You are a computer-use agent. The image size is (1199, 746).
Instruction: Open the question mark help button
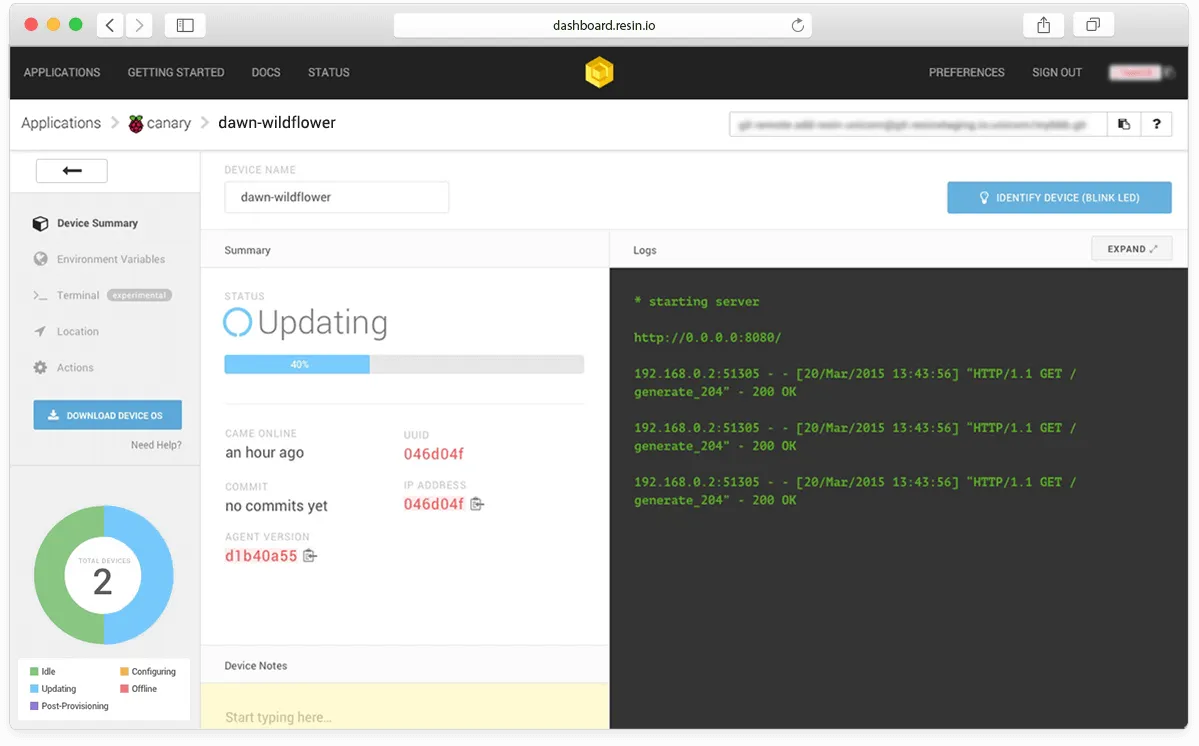coord(1157,124)
